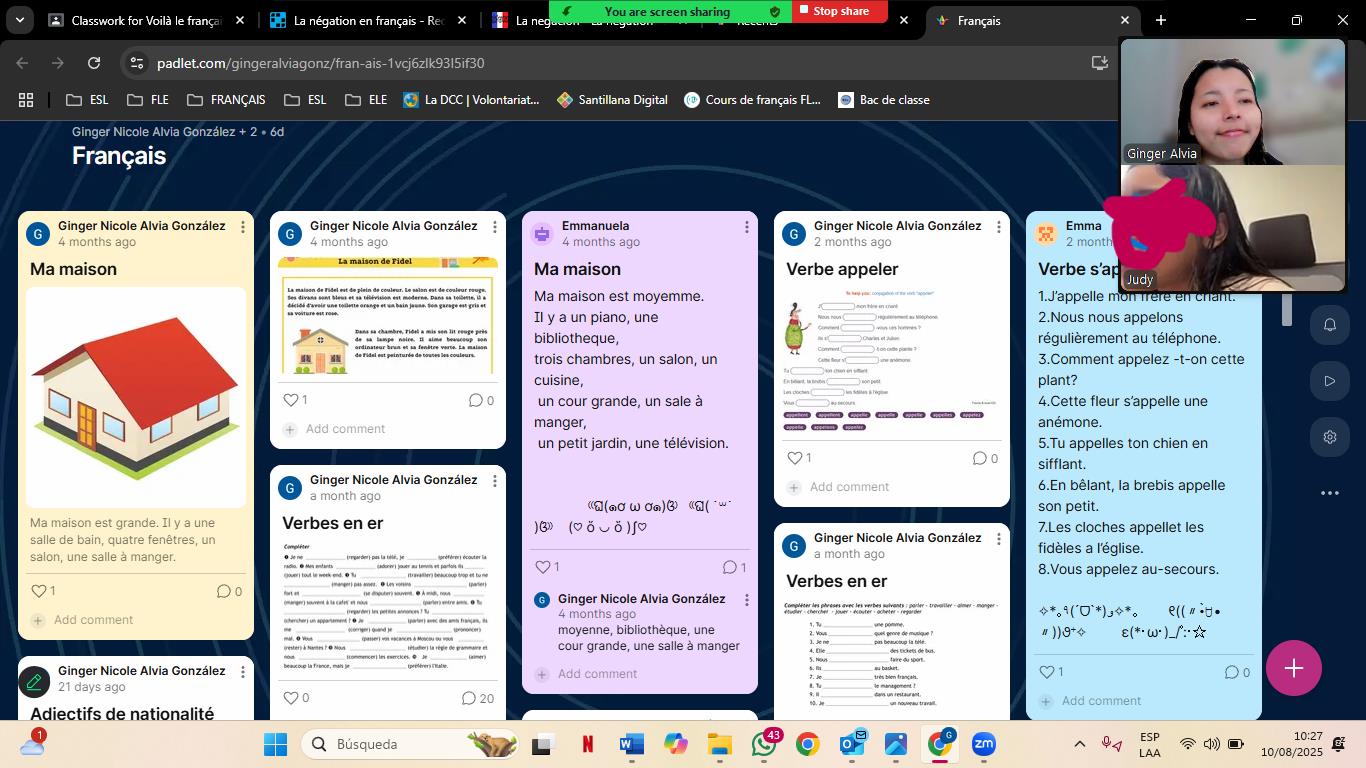Like the Ma maison house post
The height and width of the screenshot is (768, 1366).
40,591
